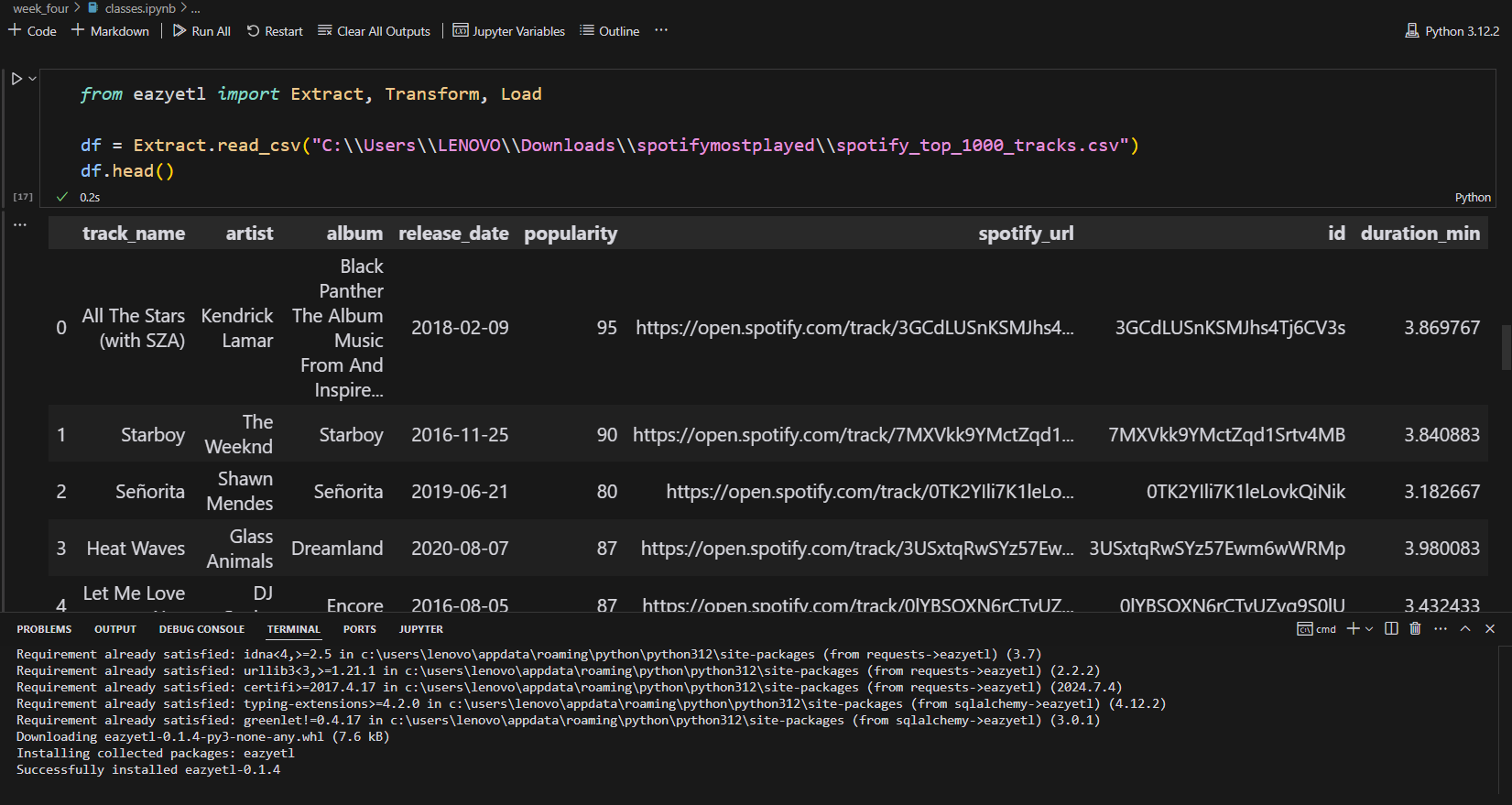This screenshot has width=1512, height=805.
Task: Click the Downloading eazyetl wheel terminal line
Action: pos(203,737)
